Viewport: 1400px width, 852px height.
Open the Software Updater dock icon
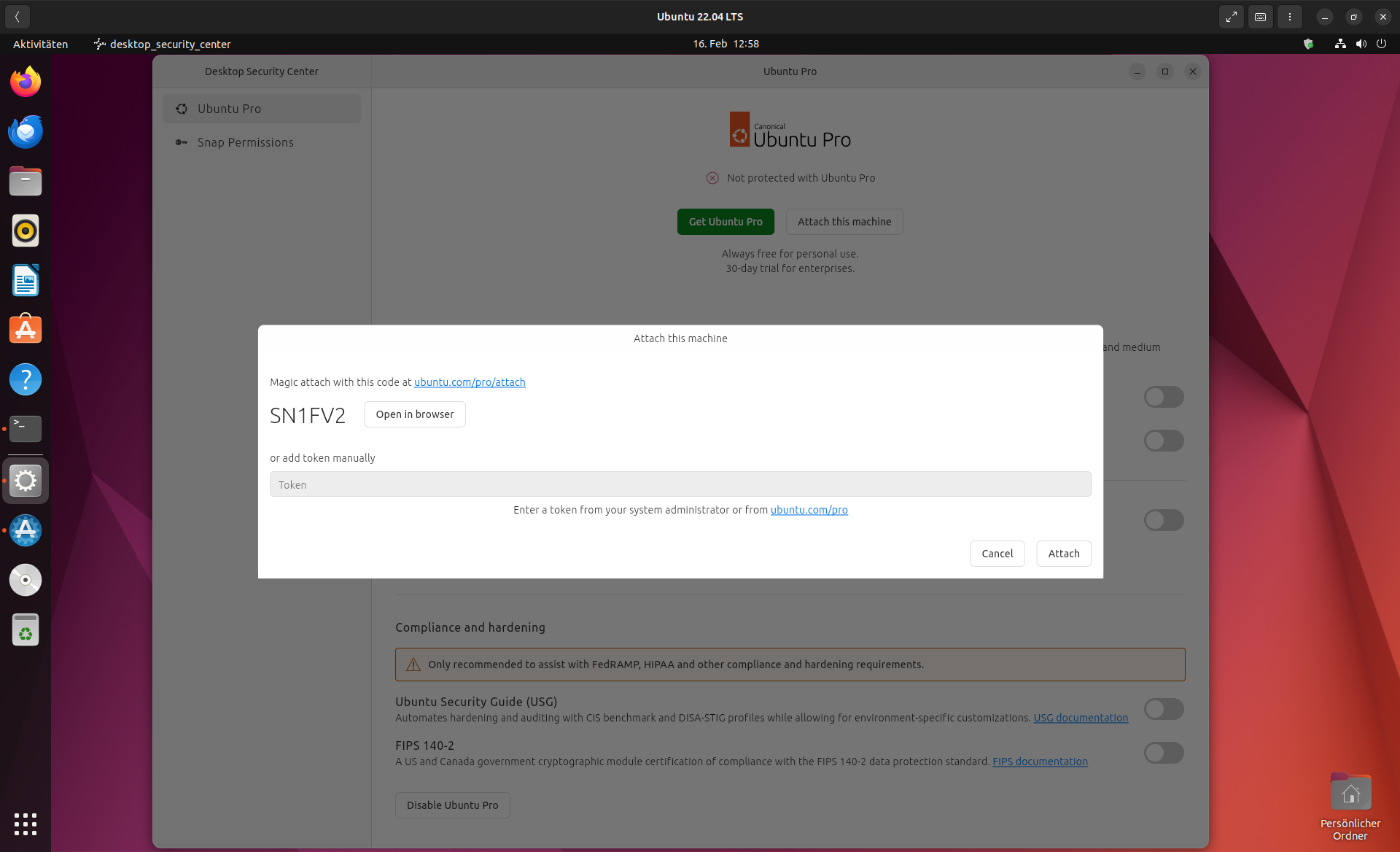26,530
